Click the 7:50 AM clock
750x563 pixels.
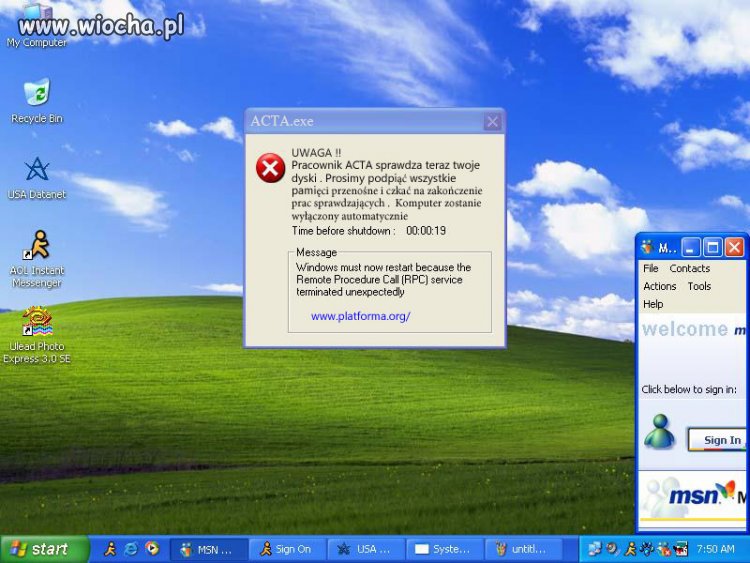[x=716, y=549]
